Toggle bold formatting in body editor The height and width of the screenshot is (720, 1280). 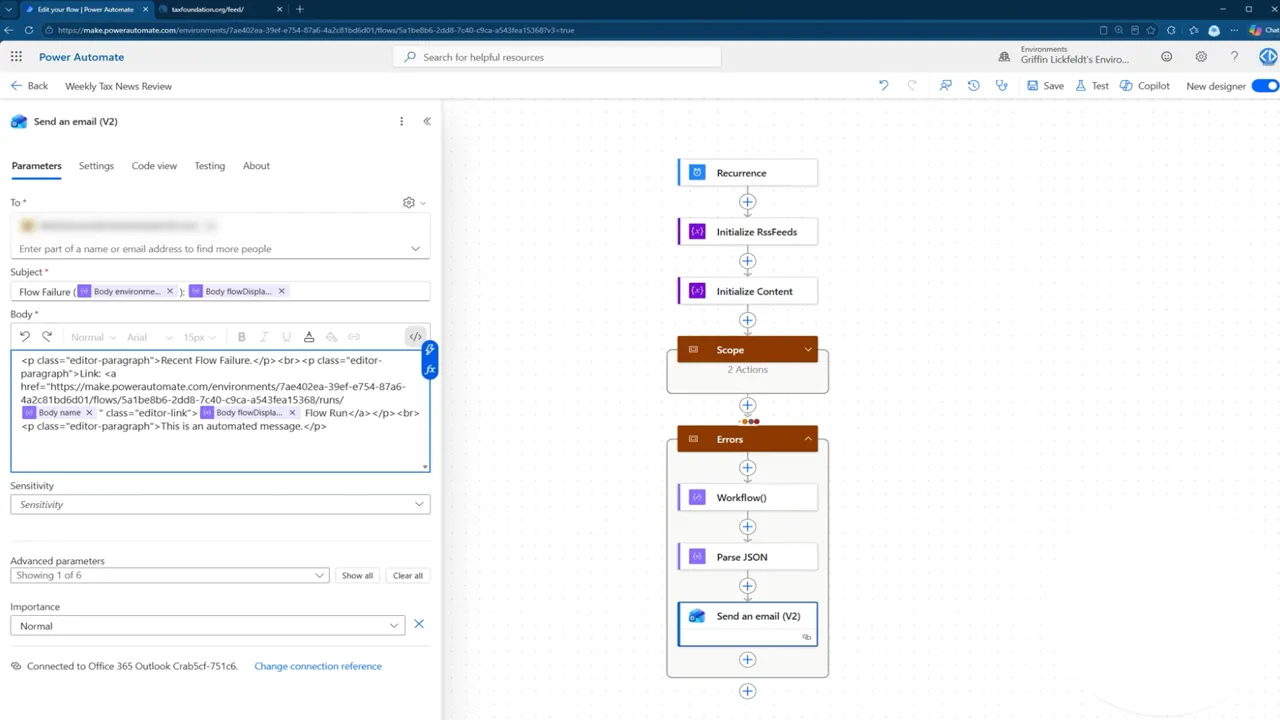241,337
